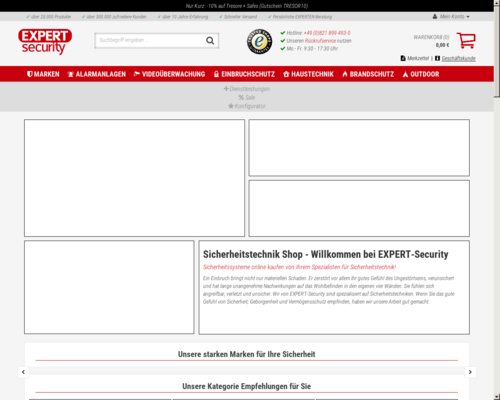The height and width of the screenshot is (400, 500).
Task: Click 'Schneller Versand' text
Action: pyautogui.click(x=240, y=17)
